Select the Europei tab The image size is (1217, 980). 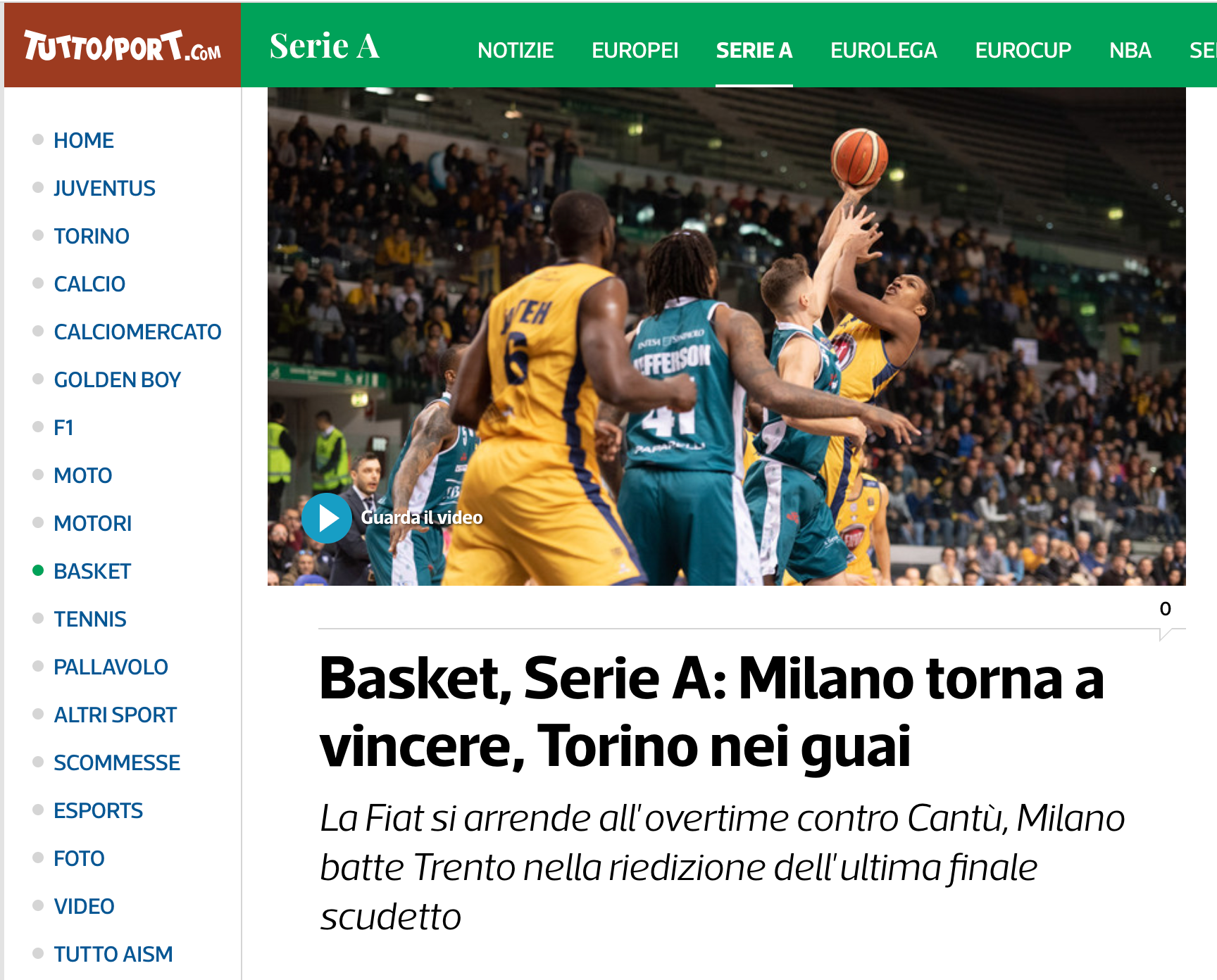(x=635, y=51)
